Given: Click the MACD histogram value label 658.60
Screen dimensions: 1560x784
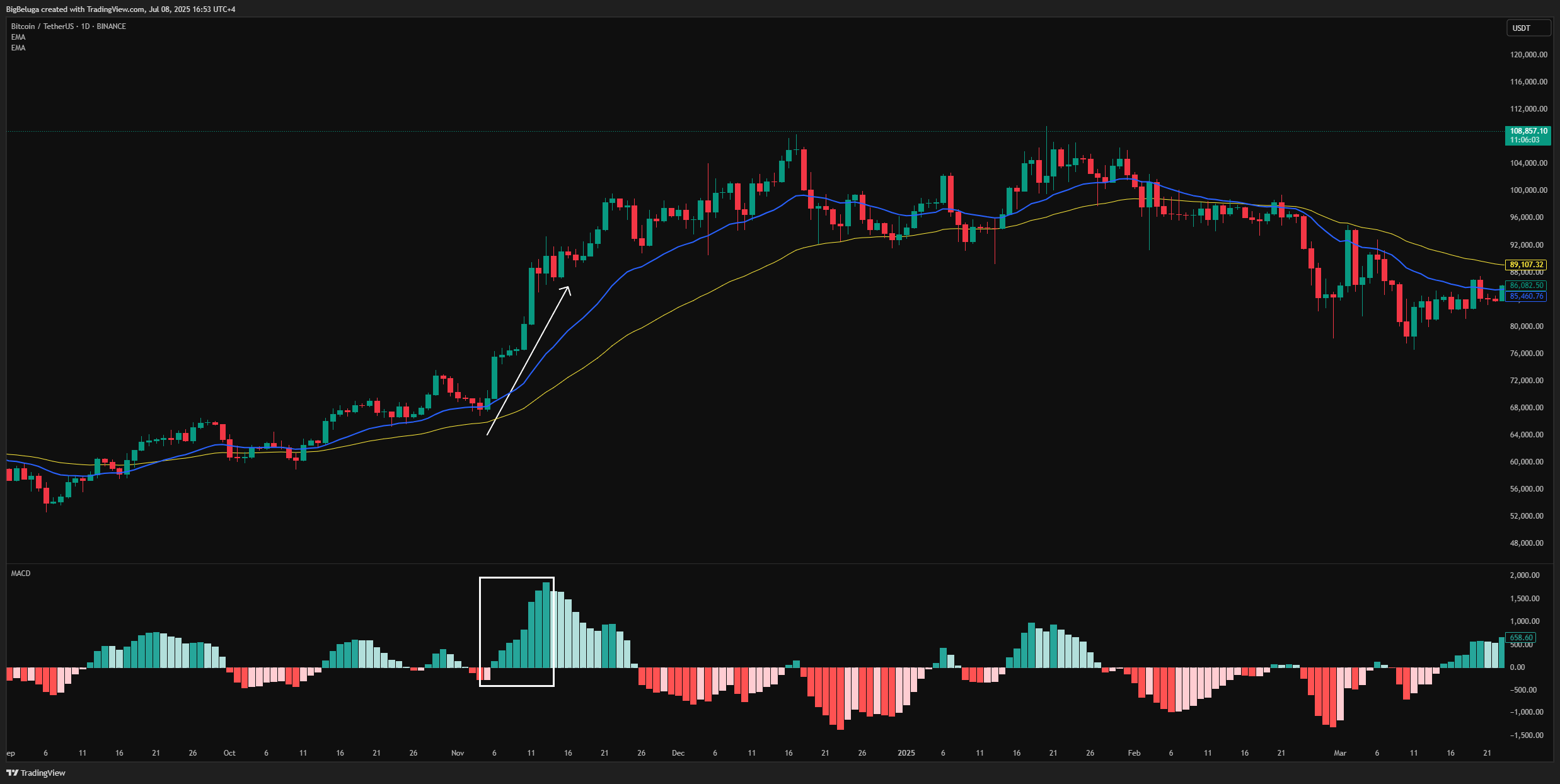Looking at the screenshot, I should point(1520,638).
